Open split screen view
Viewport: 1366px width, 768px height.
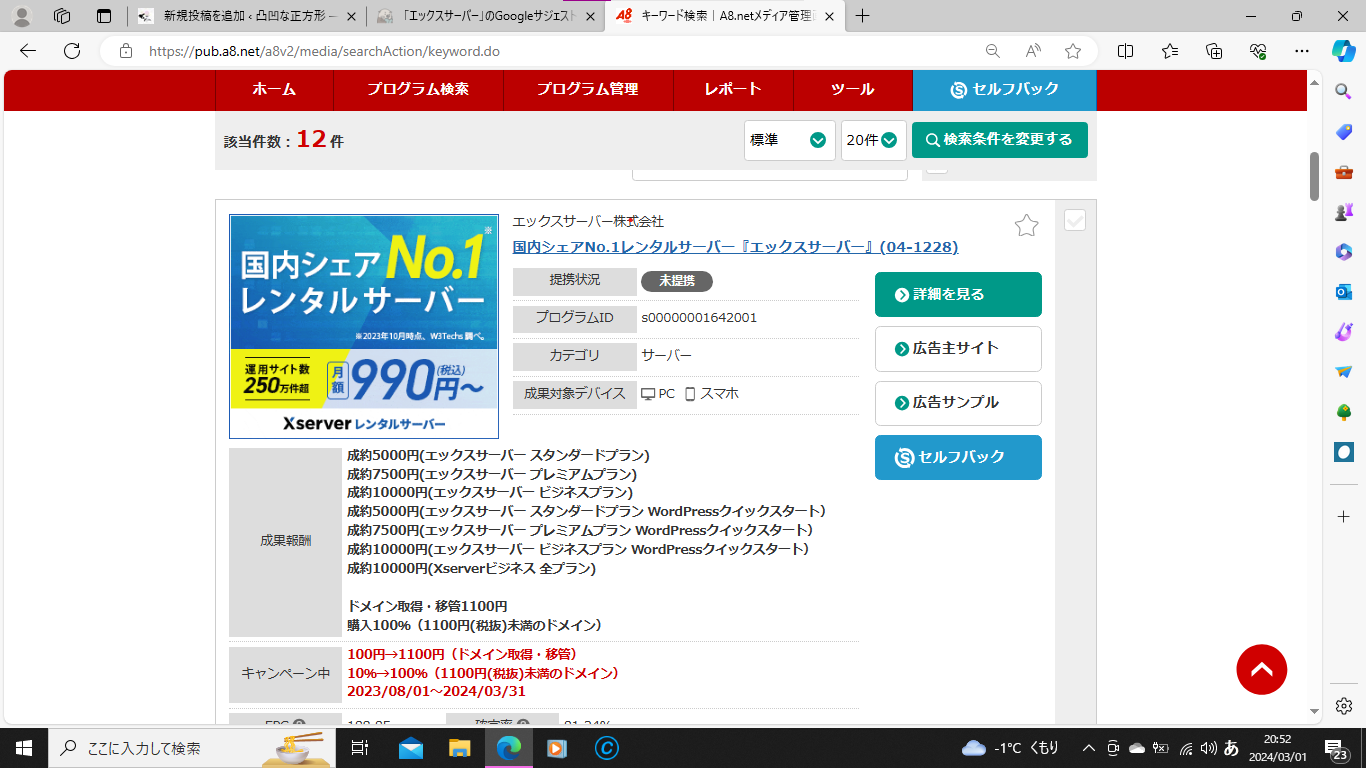pyautogui.click(x=1125, y=51)
